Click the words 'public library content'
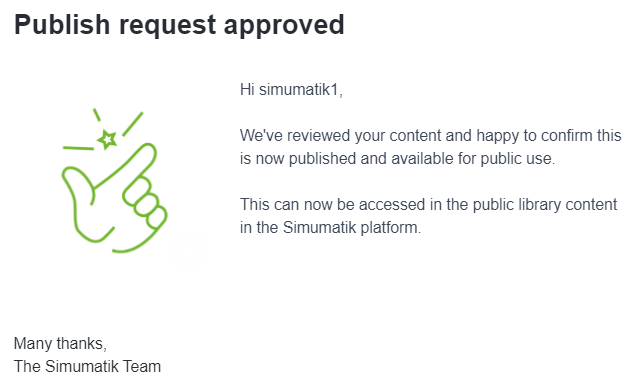Screen dimensions: 638x389 545,205
